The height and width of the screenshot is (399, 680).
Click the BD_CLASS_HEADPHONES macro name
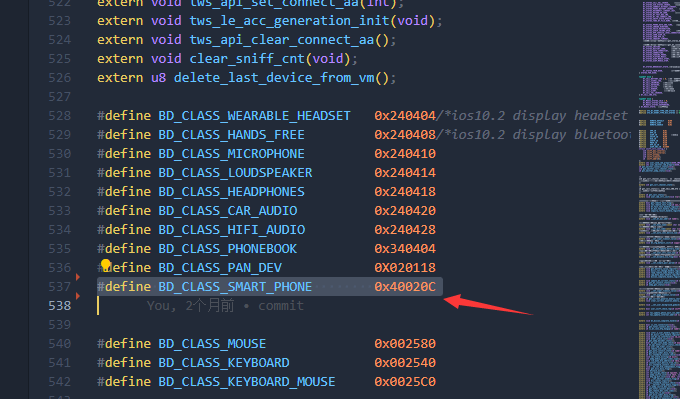[x=231, y=192]
